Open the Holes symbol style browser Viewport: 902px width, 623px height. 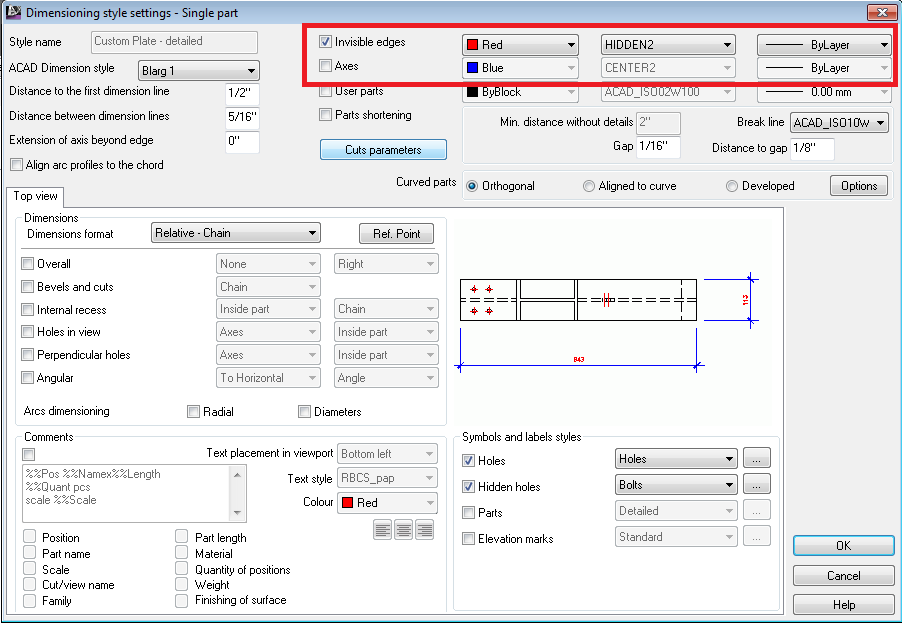(x=757, y=458)
